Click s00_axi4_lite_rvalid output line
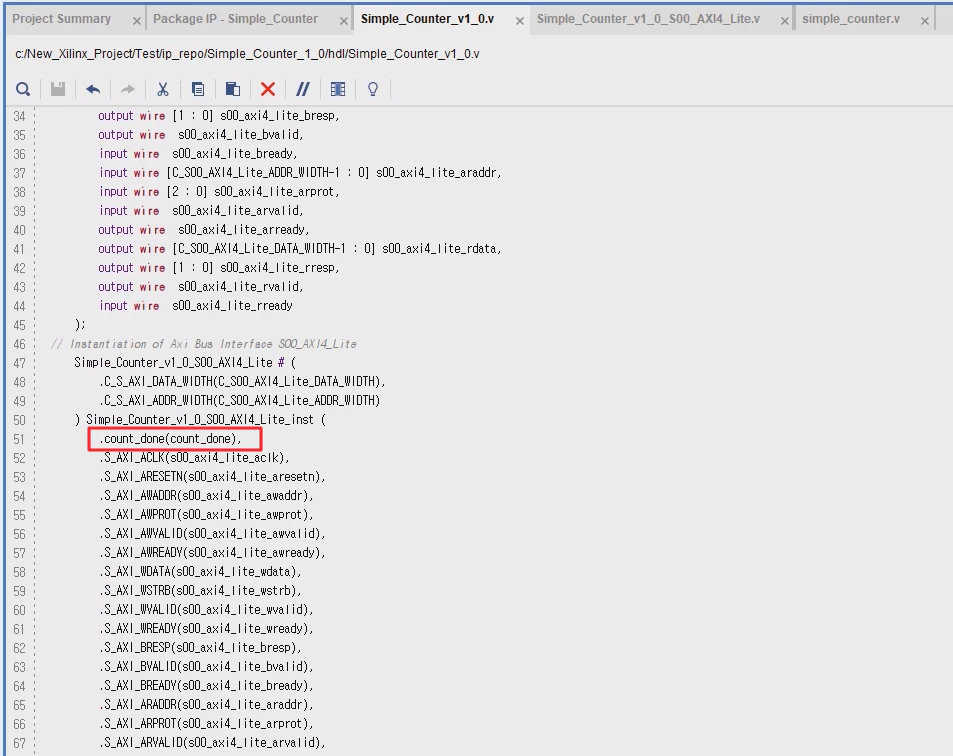Screen dimensions: 953x756 coord(201,286)
